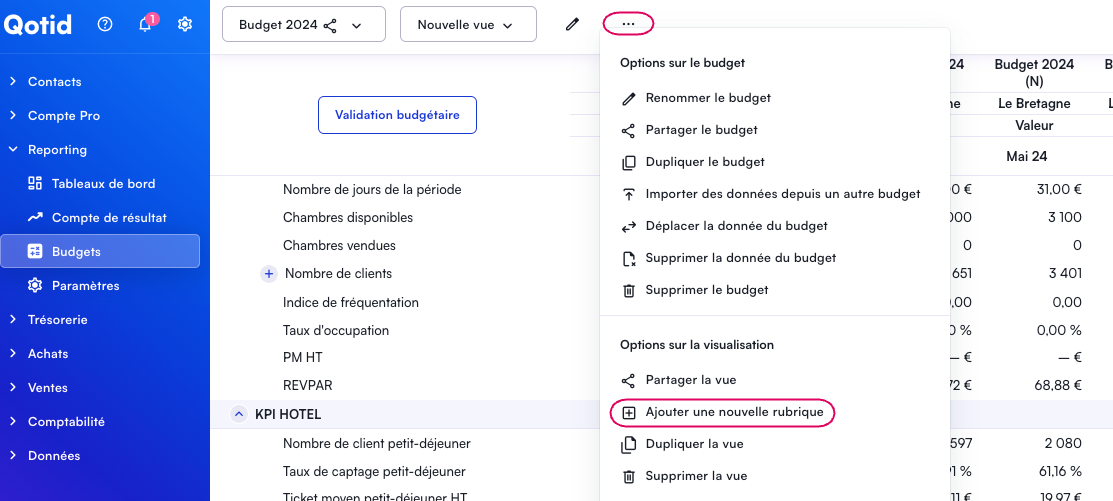Open the help question mark icon

[x=105, y=25]
